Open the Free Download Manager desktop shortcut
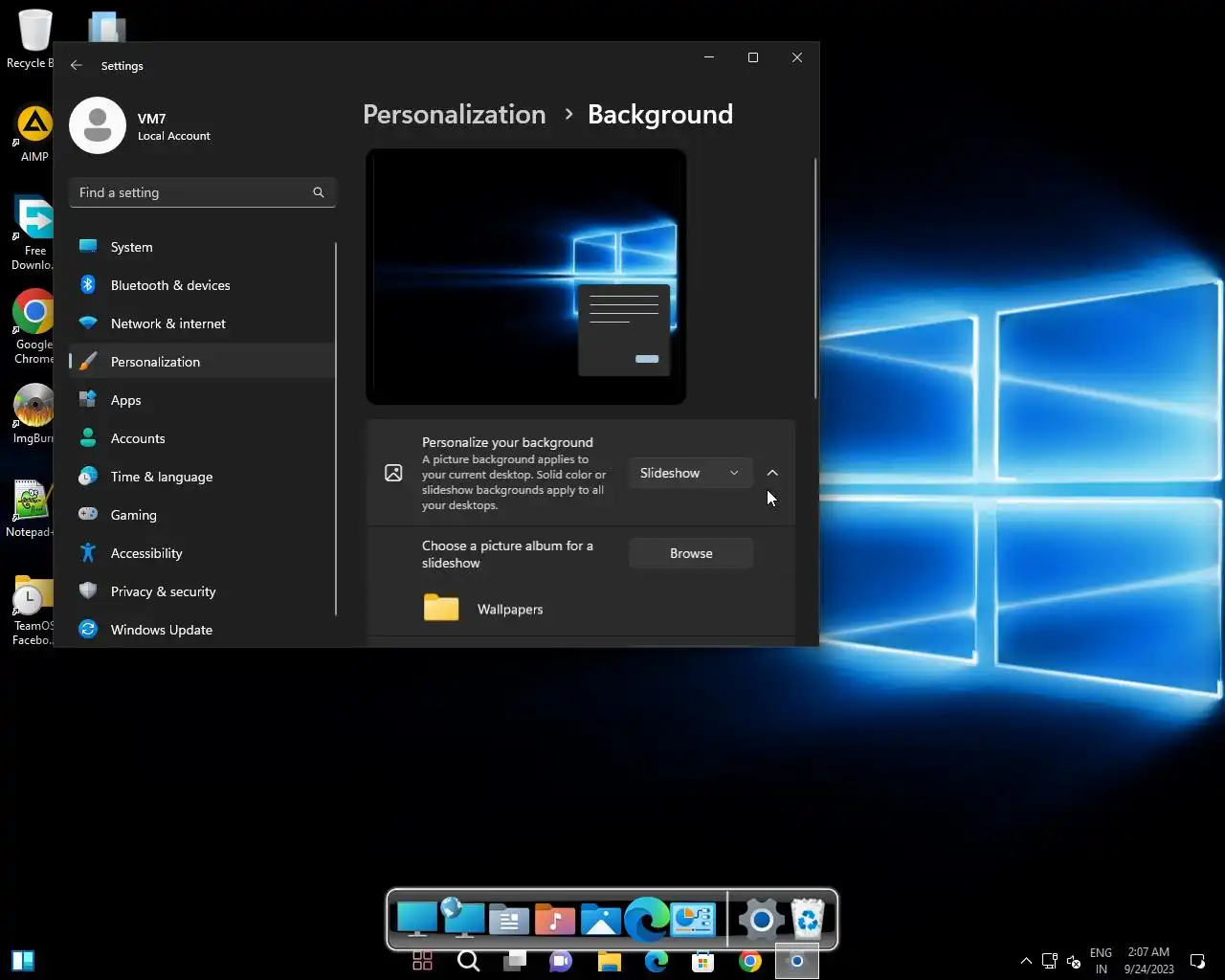This screenshot has height=980, width=1225. (x=33, y=233)
